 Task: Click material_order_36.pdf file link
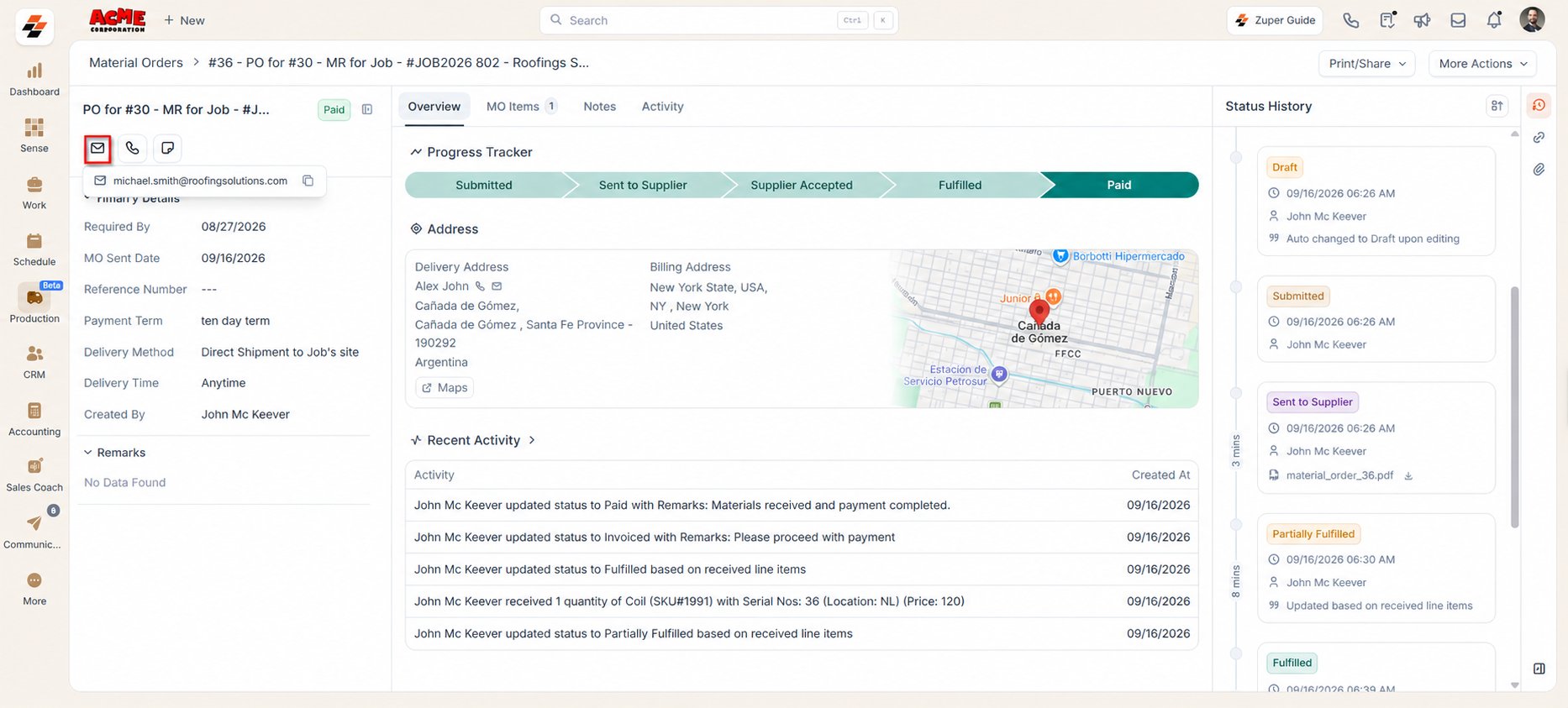(x=1339, y=476)
